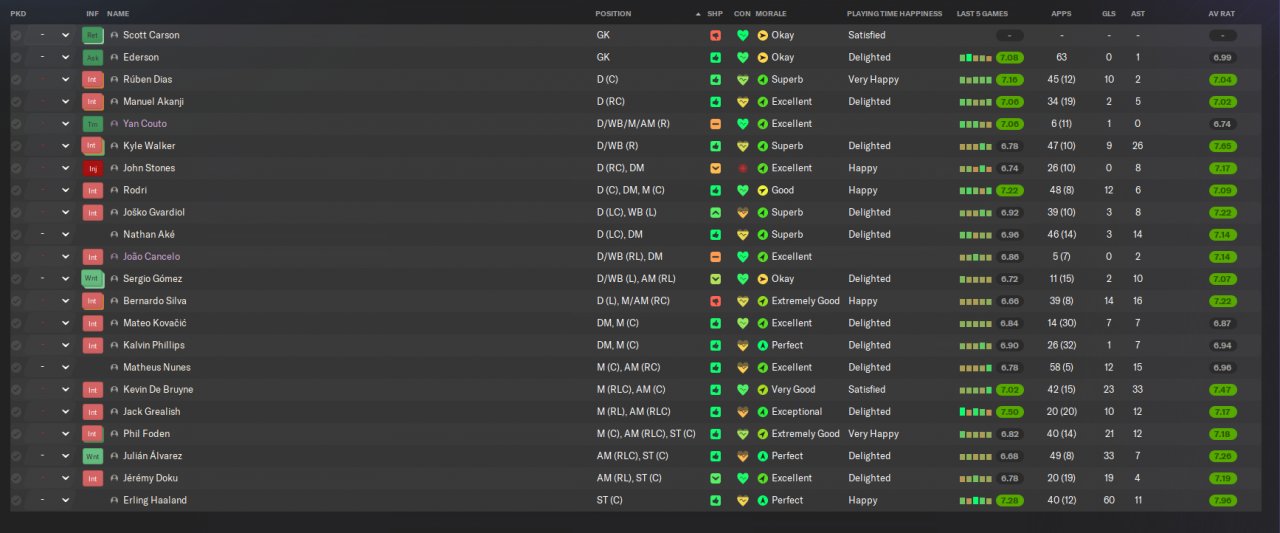This screenshot has height=533, width=1280.
Task: Toggle Scott Carson's picked checkbox
Action: (16, 35)
